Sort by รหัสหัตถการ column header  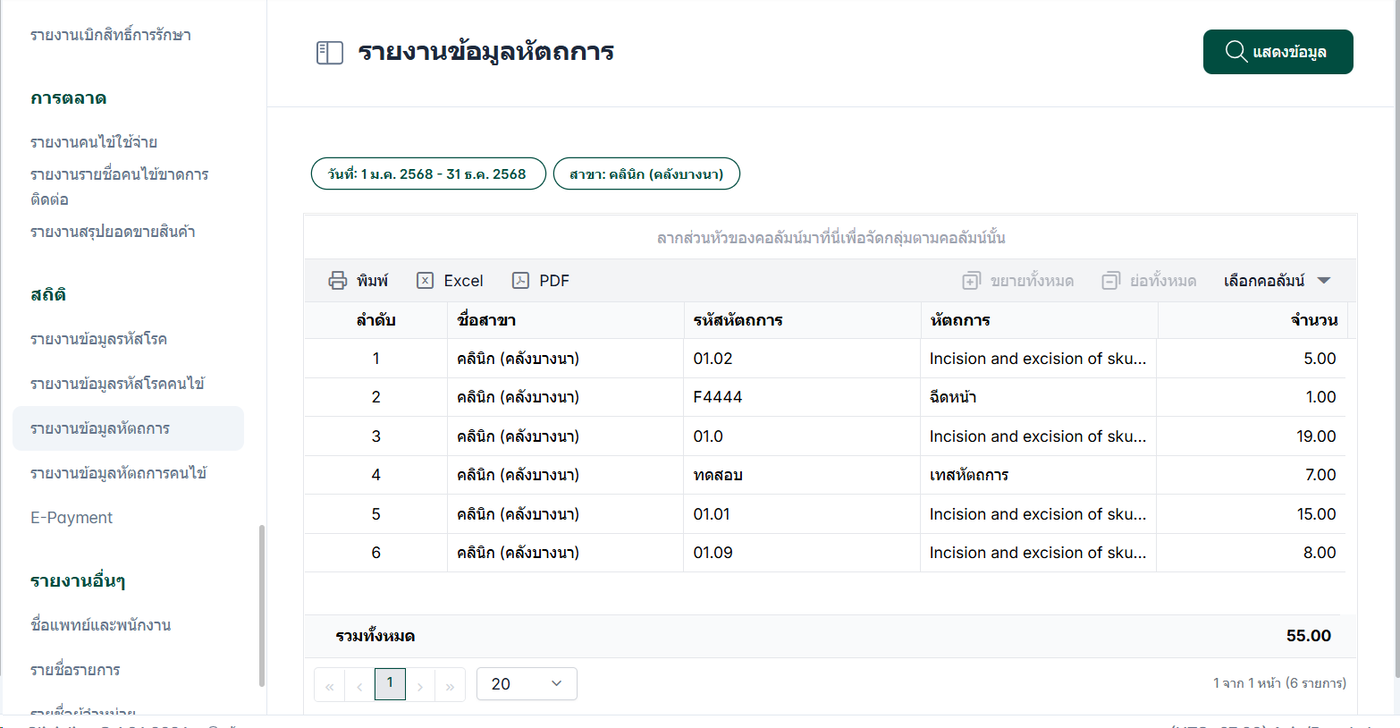(802, 320)
